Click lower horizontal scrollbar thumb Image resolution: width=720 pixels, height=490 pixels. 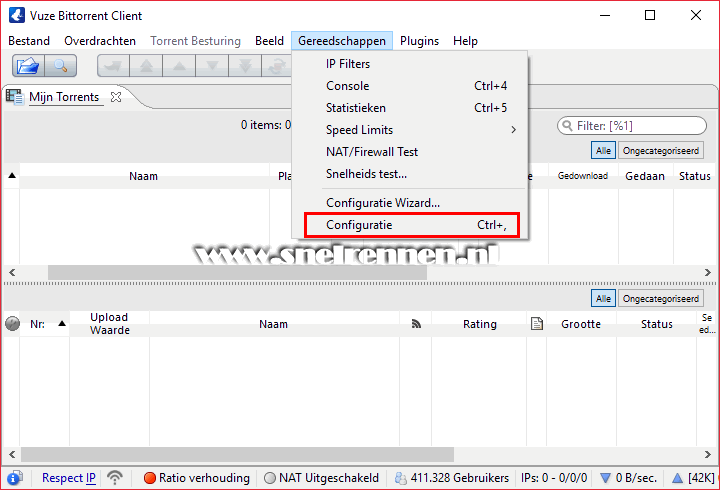pyautogui.click(x=237, y=454)
